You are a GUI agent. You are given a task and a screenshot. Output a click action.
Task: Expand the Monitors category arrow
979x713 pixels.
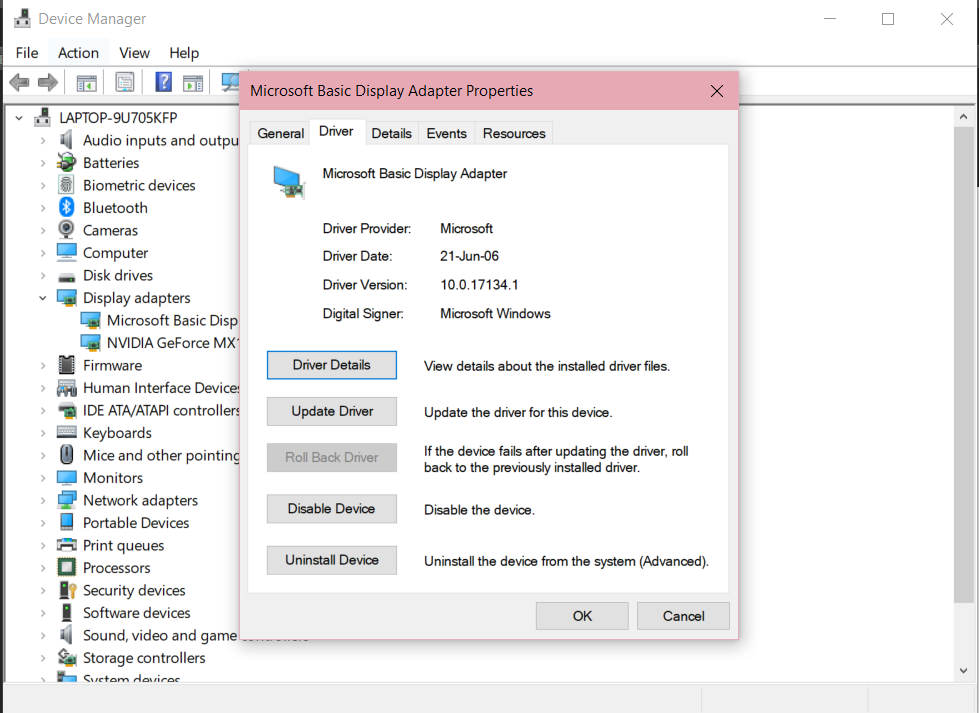tap(42, 478)
